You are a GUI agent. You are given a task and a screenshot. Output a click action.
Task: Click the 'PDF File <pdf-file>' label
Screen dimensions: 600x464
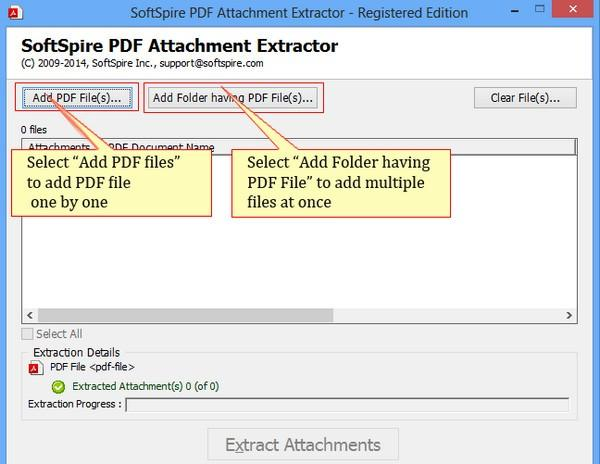(x=92, y=367)
